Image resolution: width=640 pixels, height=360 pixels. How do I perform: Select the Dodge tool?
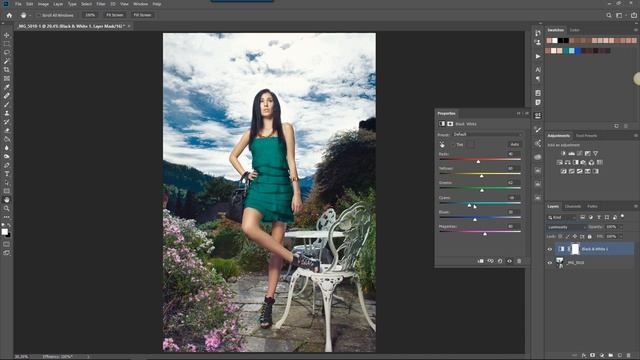[7, 156]
